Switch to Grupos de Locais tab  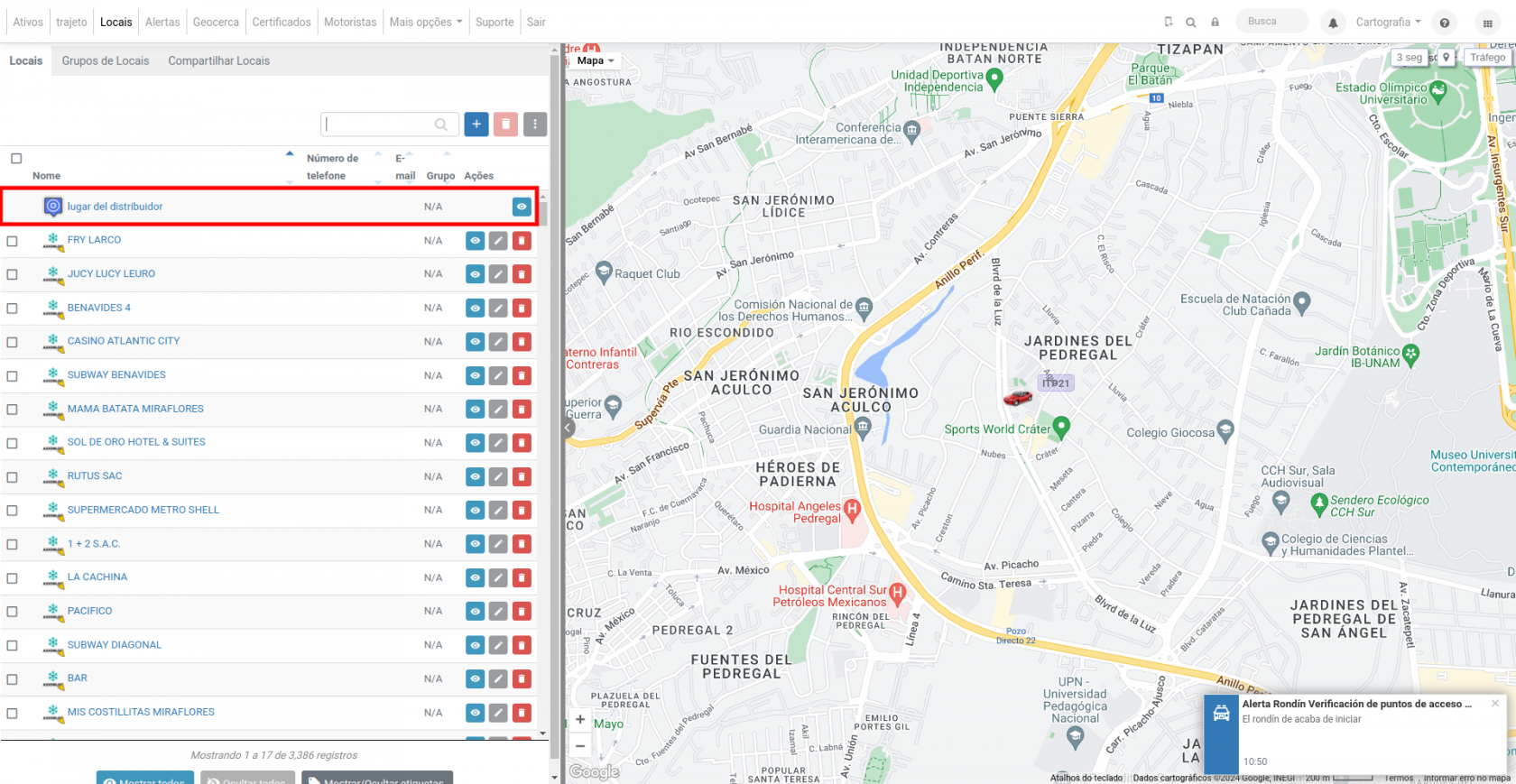[x=106, y=60]
